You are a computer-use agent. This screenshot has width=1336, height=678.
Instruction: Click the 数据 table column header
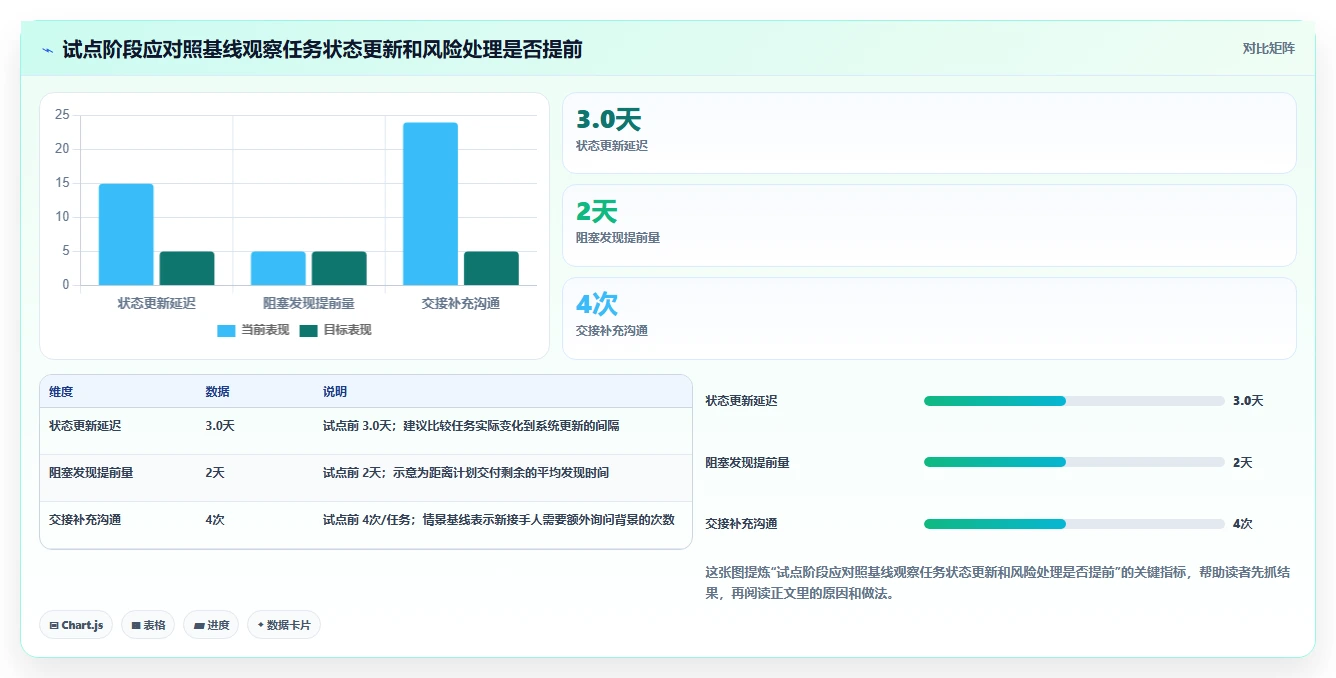click(x=217, y=392)
